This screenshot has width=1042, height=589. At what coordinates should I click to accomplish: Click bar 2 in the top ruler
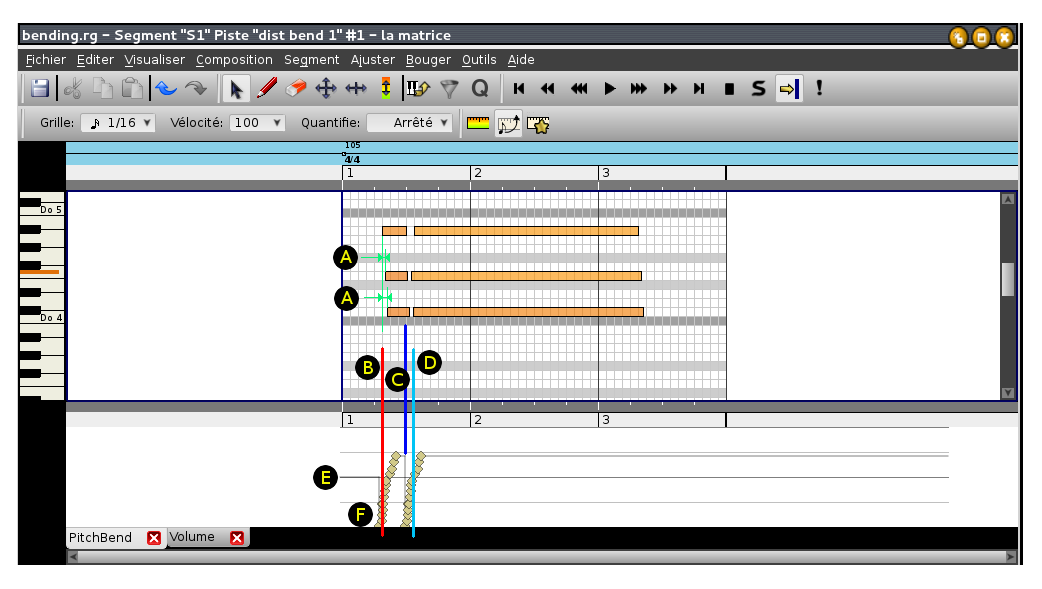click(478, 173)
